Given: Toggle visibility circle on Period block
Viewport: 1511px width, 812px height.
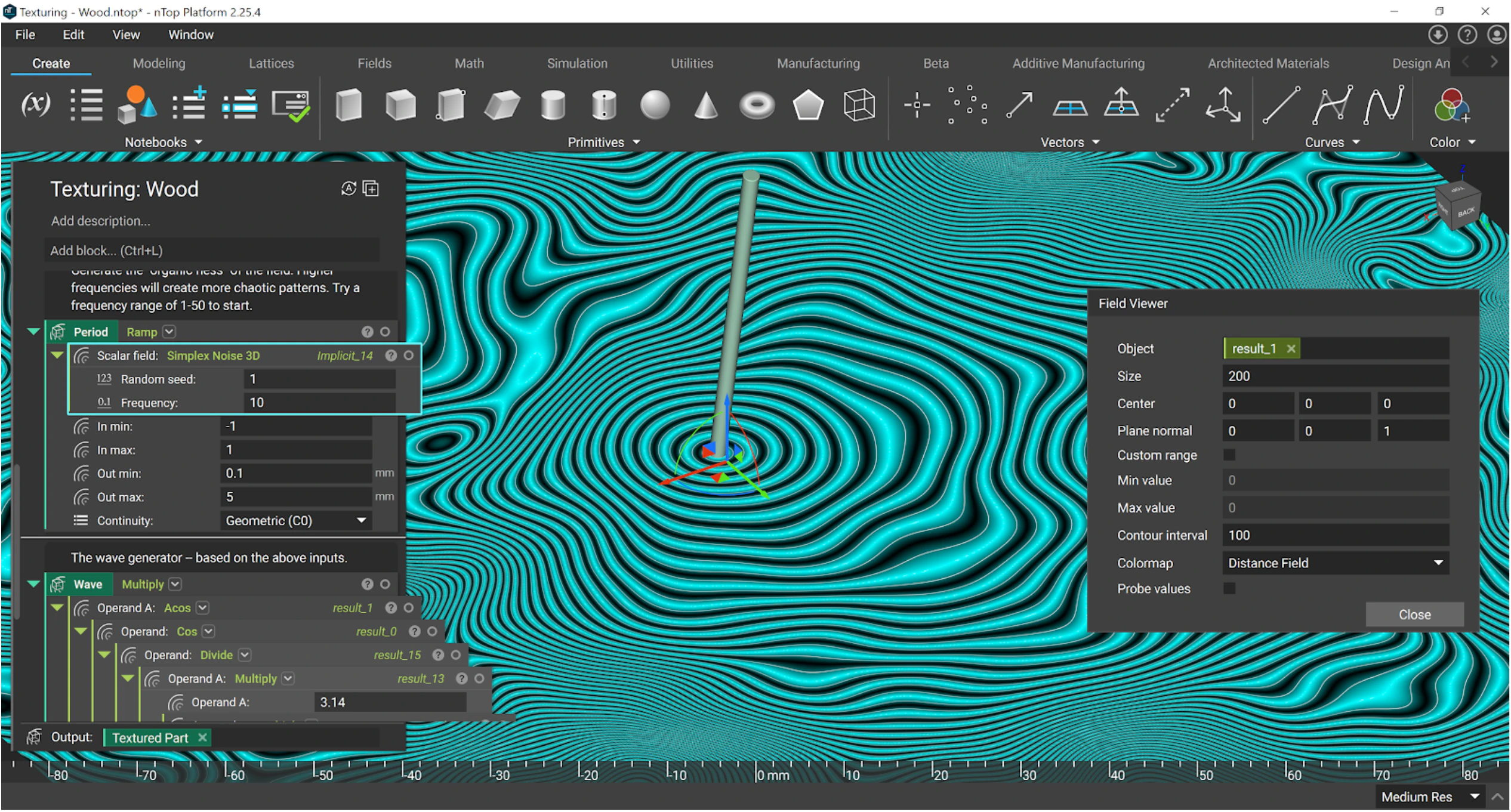Looking at the screenshot, I should coord(385,332).
